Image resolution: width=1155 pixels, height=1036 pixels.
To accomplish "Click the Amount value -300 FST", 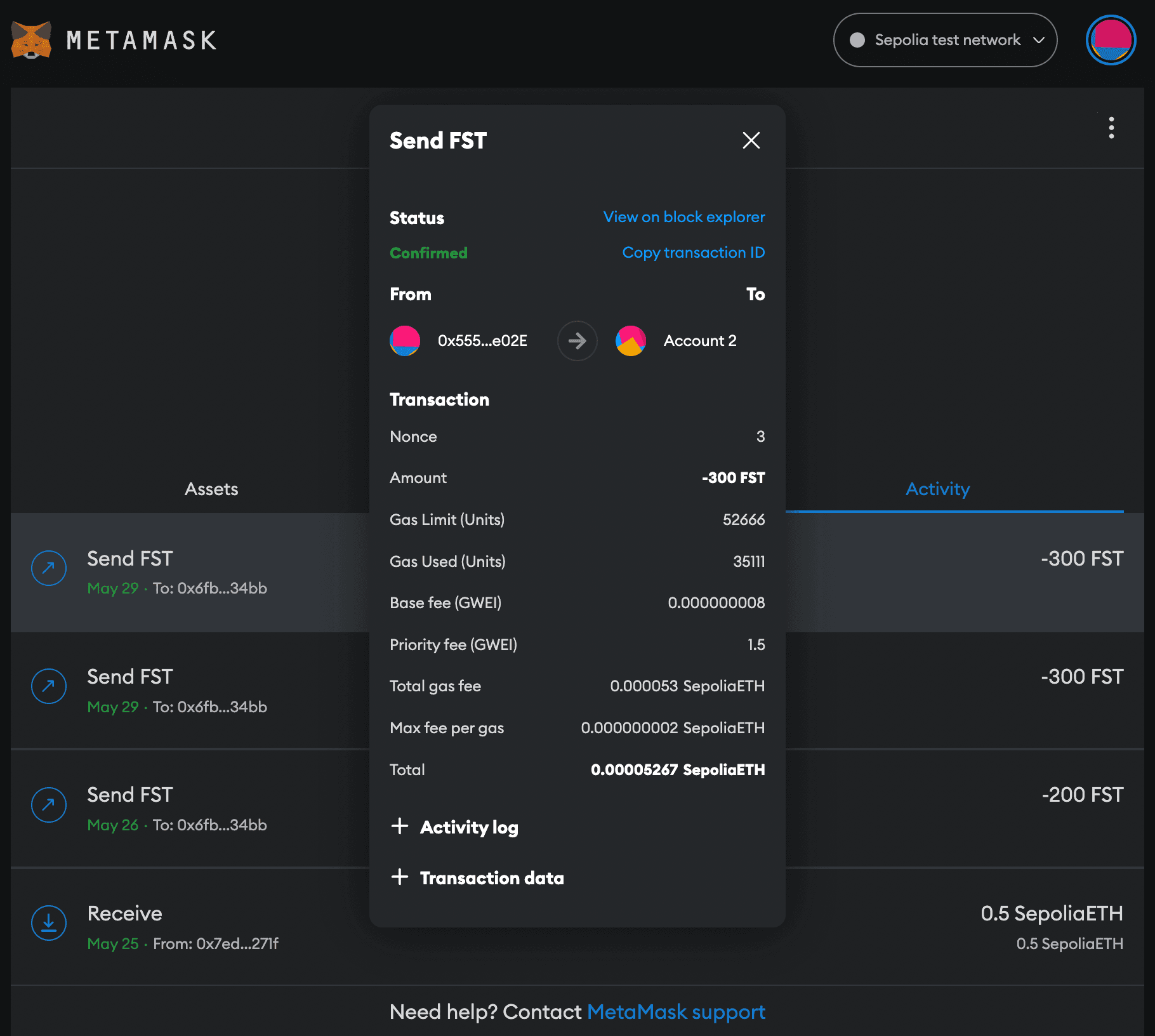I will 733,478.
